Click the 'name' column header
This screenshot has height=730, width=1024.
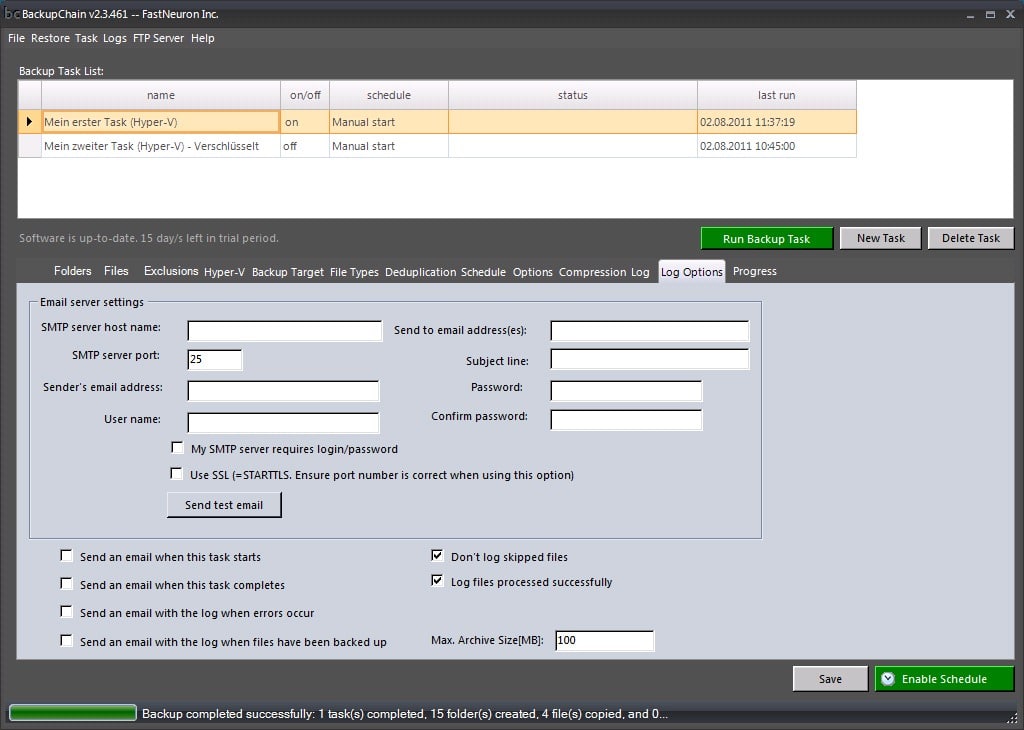click(x=161, y=95)
